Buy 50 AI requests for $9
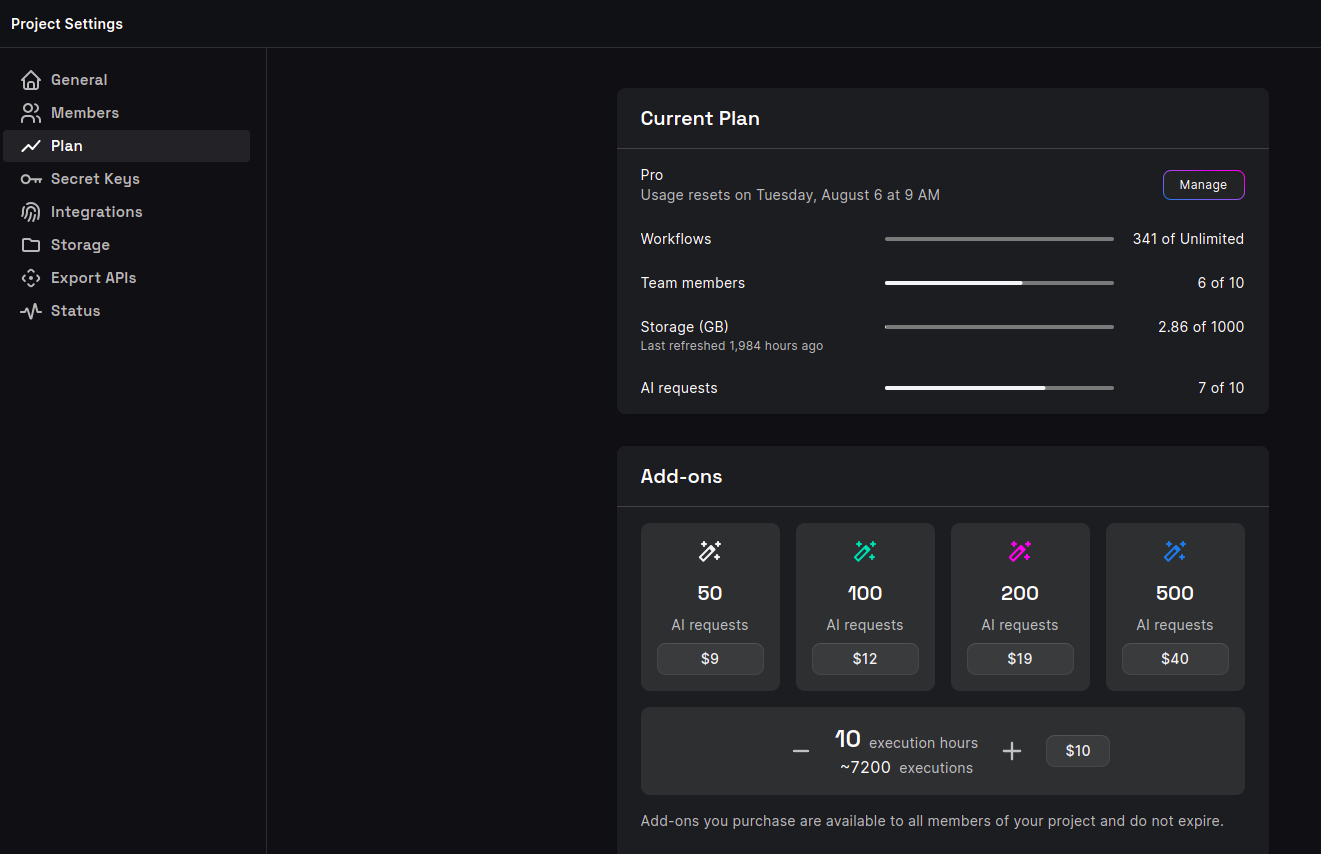 (x=710, y=659)
